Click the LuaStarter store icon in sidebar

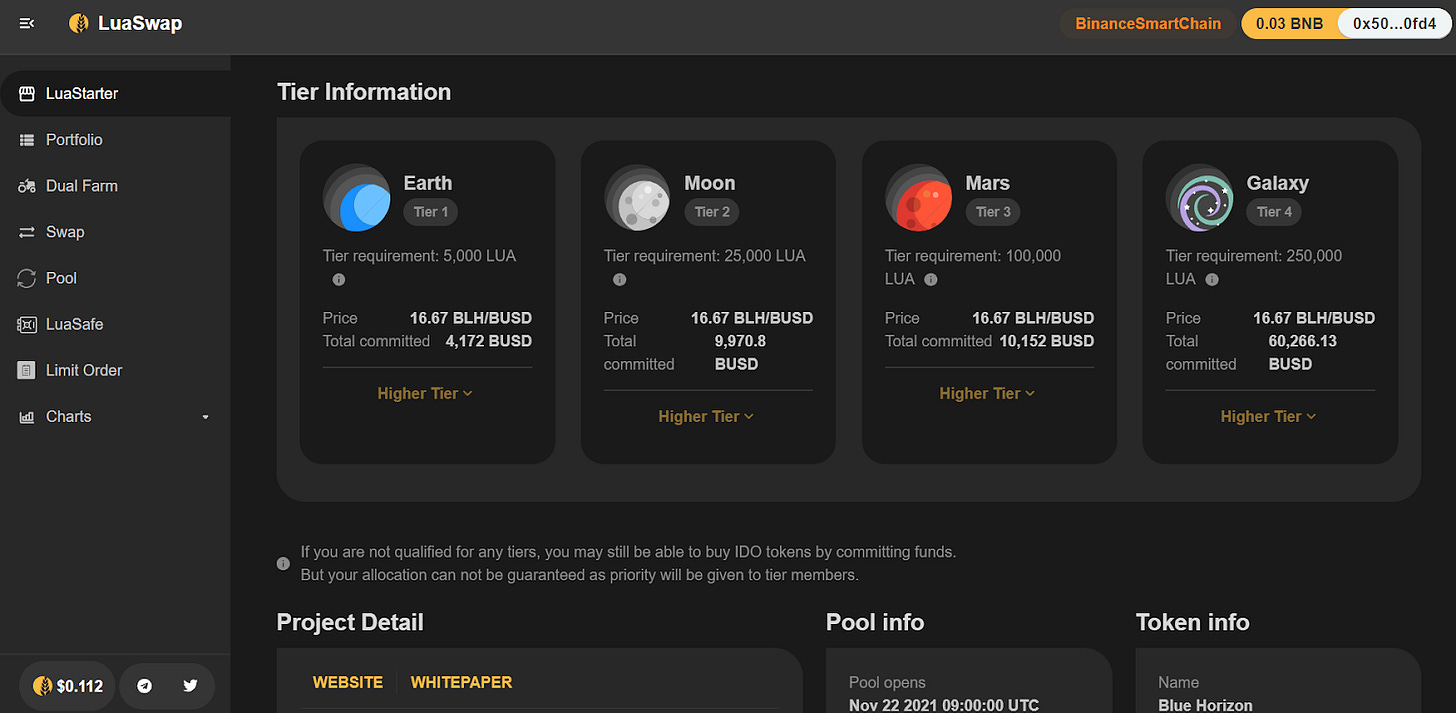coord(27,94)
